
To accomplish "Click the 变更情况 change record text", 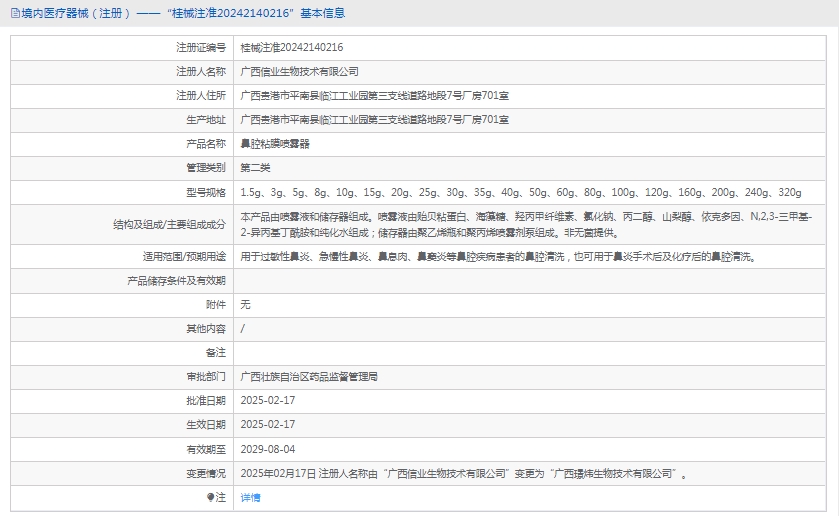I will (x=463, y=473).
